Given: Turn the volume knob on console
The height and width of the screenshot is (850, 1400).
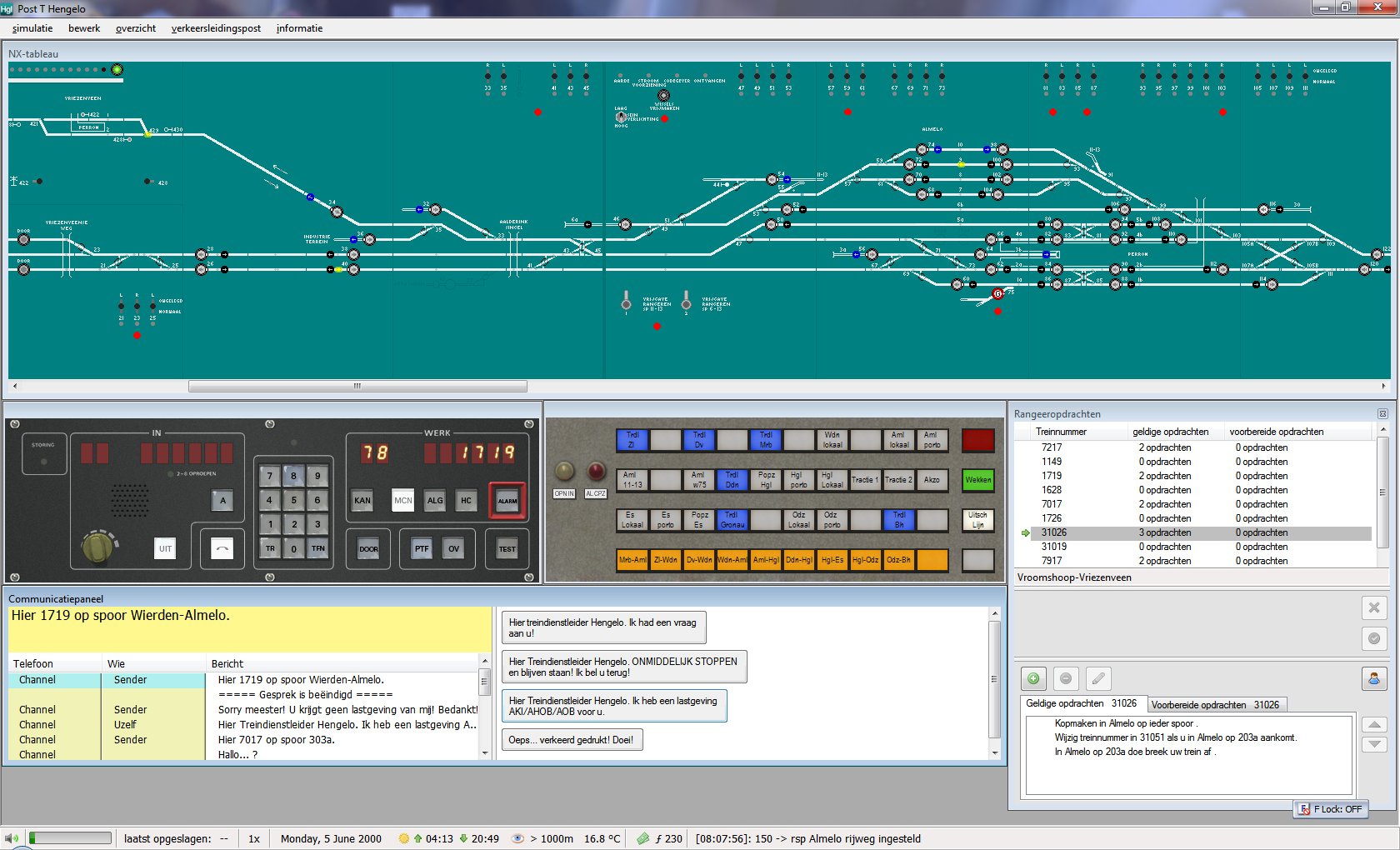Looking at the screenshot, I should click(x=97, y=547).
